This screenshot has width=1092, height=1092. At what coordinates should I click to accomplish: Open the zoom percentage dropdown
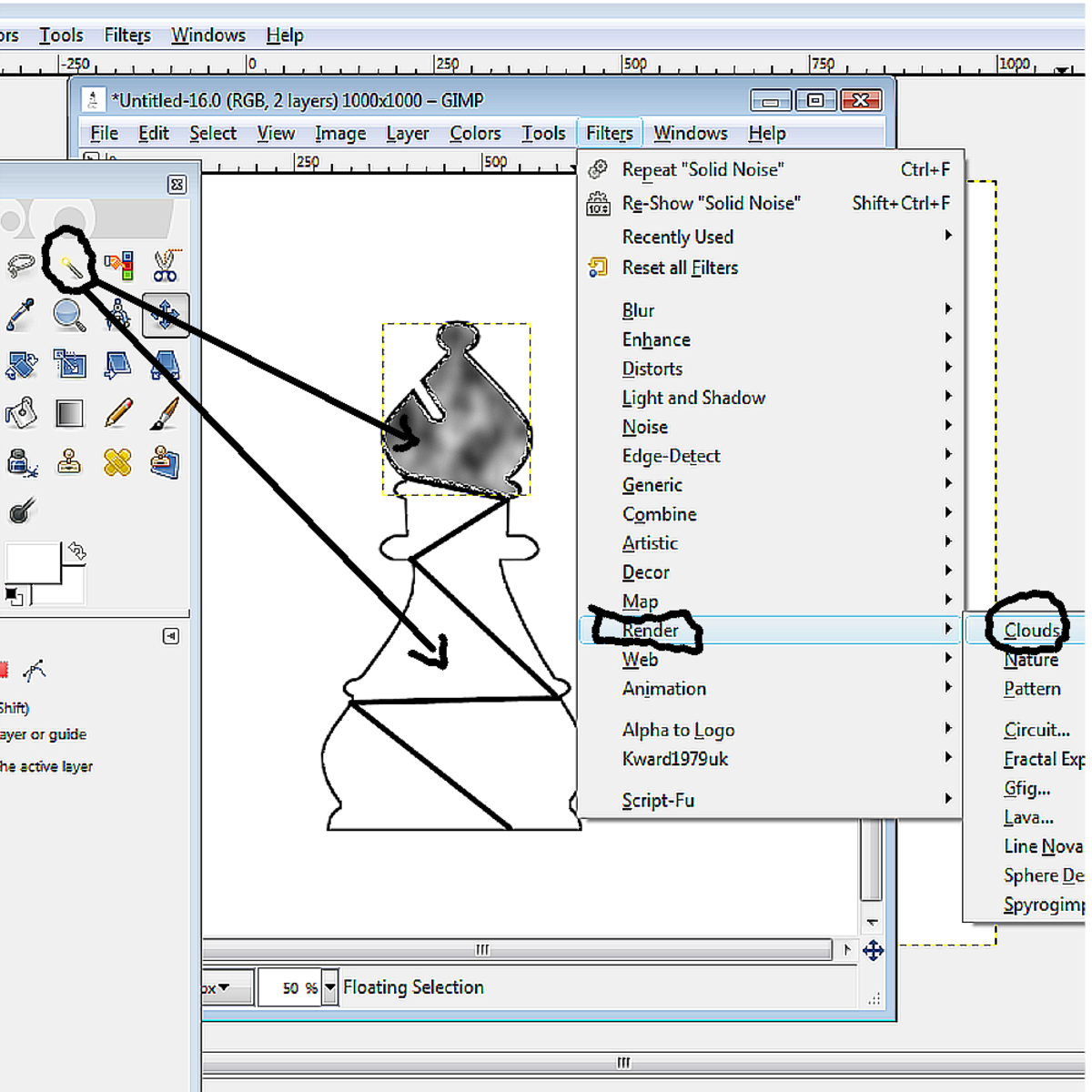[x=329, y=987]
